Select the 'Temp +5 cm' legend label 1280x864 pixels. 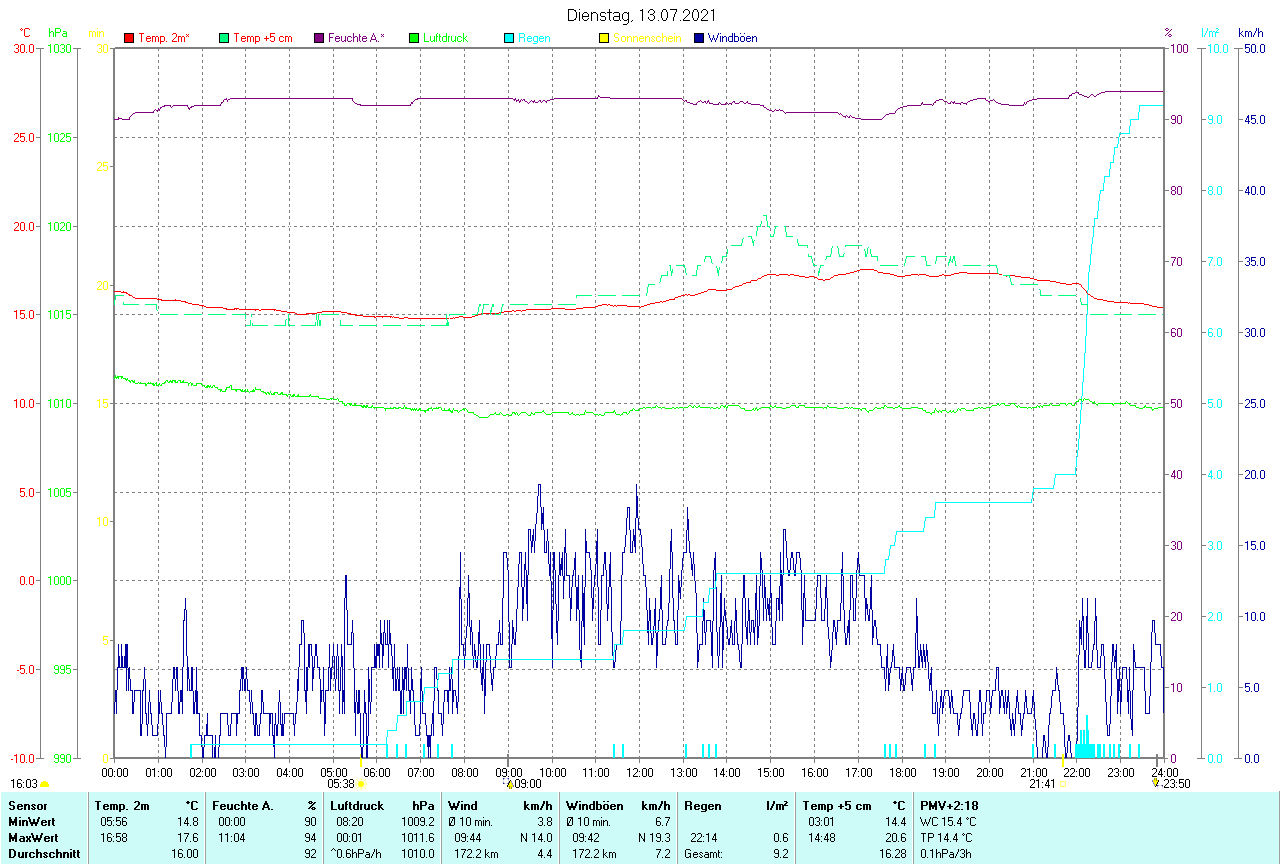[x=263, y=38]
